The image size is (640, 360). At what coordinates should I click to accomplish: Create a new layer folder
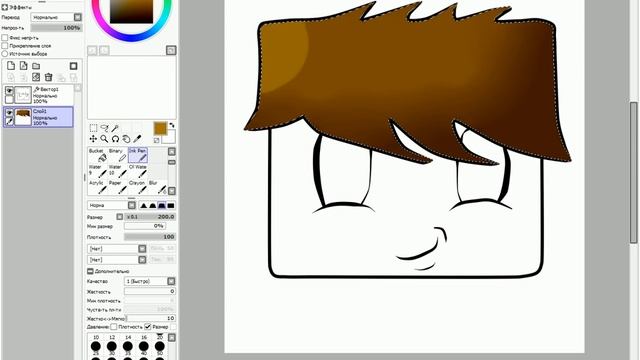[36, 66]
